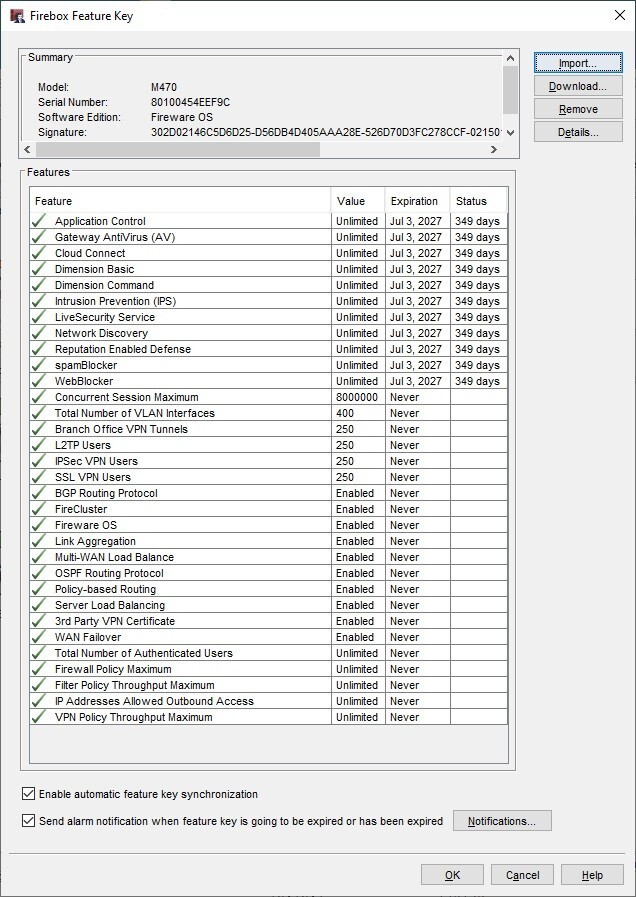
Task: Select the Filter Policy Throughput Maximum row
Action: pos(269,685)
